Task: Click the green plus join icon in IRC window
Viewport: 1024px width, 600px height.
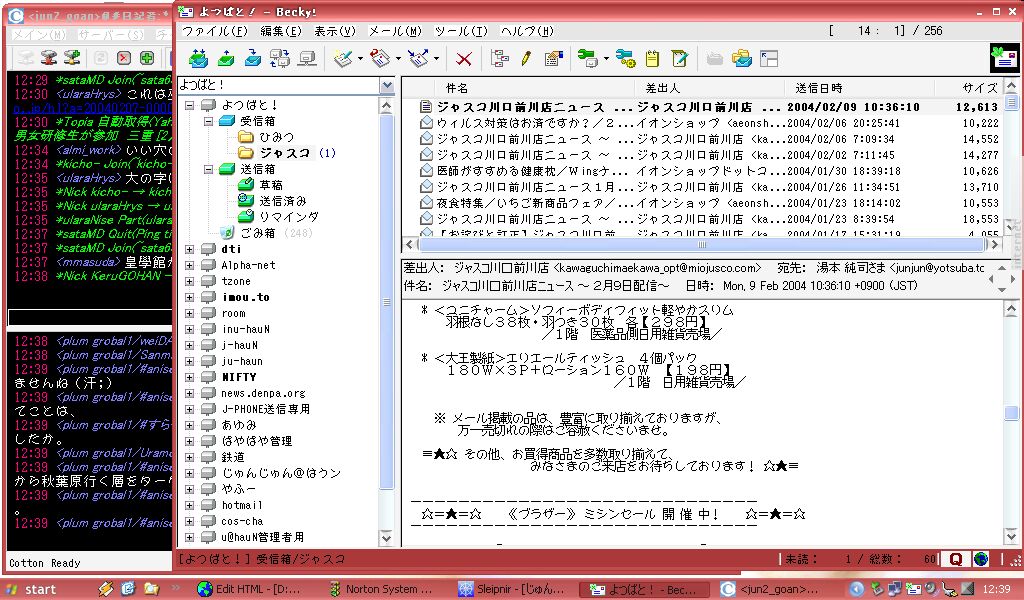Action: pos(147,57)
